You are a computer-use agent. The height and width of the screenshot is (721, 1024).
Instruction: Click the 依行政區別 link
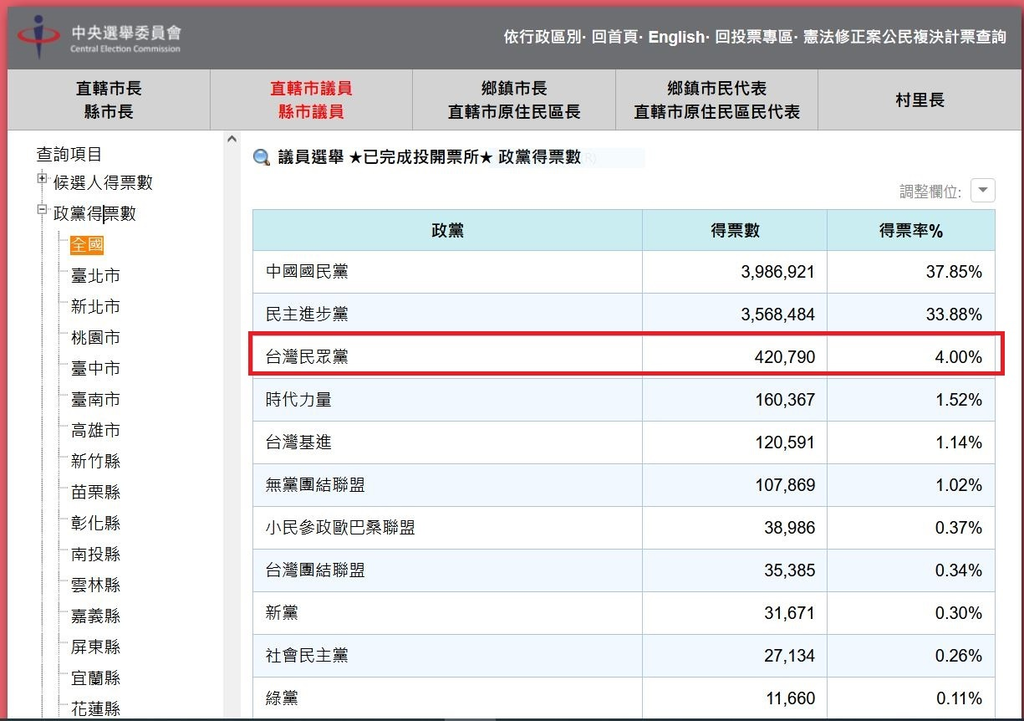[543, 37]
